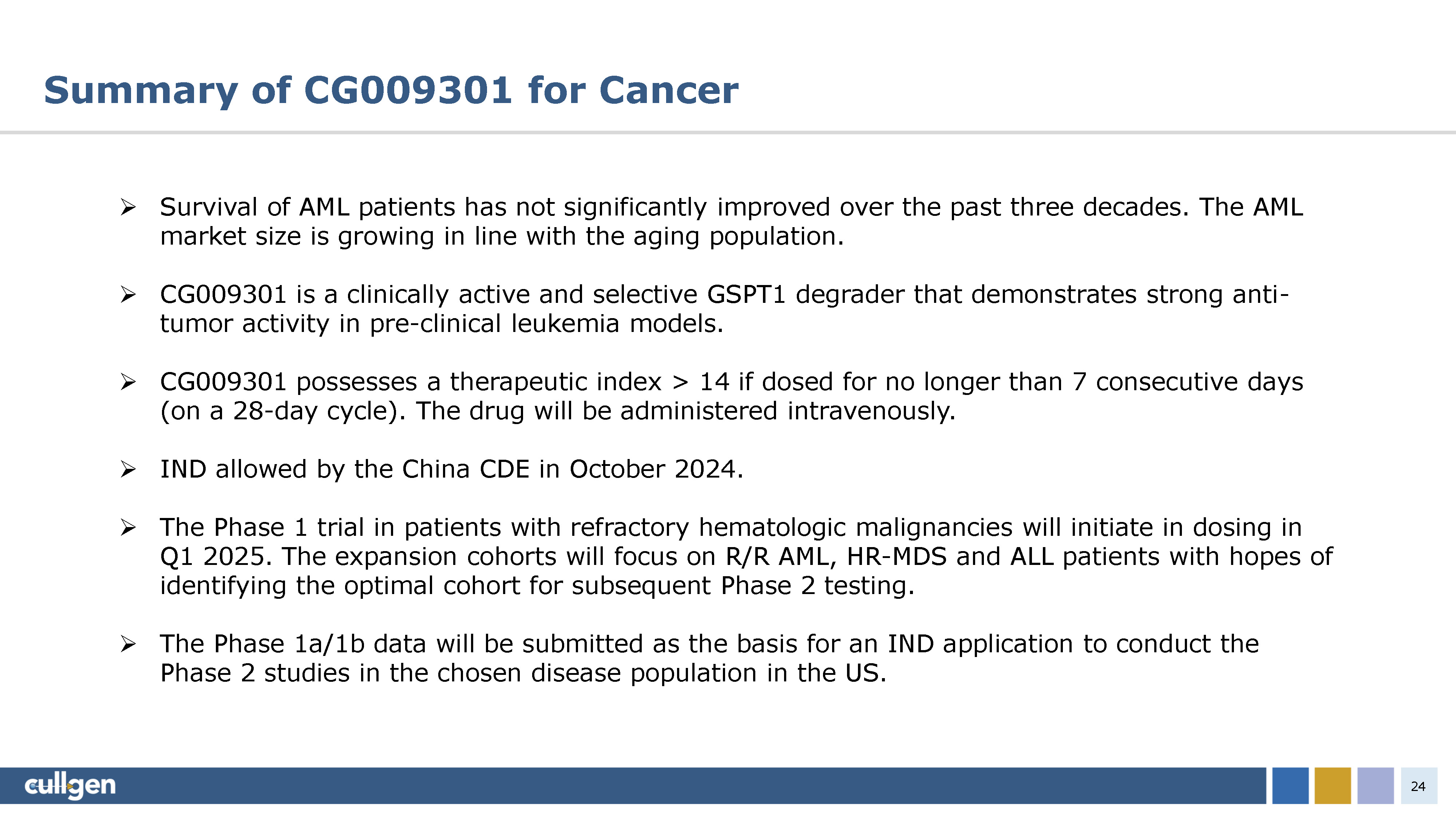Select the lavender square in the footer
The width and height of the screenshot is (1456, 819).
(x=1375, y=785)
